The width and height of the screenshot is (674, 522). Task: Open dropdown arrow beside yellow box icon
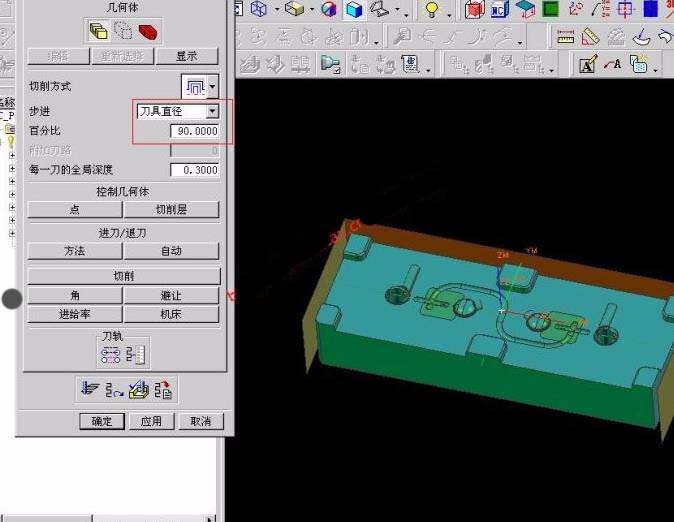coord(312,9)
